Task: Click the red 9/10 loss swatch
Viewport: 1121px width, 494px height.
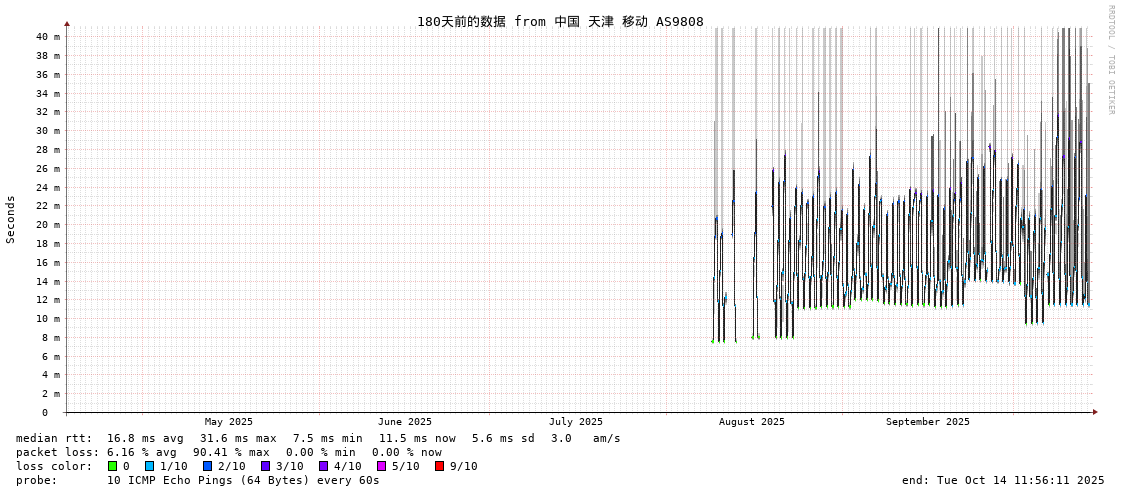Action: [439, 466]
